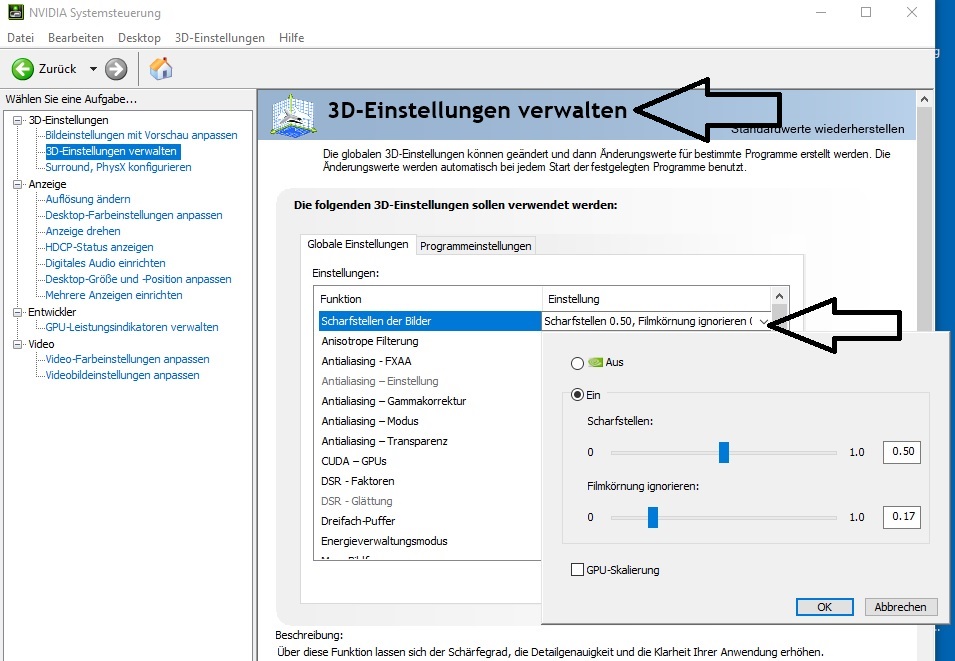The image size is (955, 661).
Task: Click the Filmkörnung ignorieren slider handle
Action: pyautogui.click(x=653, y=517)
